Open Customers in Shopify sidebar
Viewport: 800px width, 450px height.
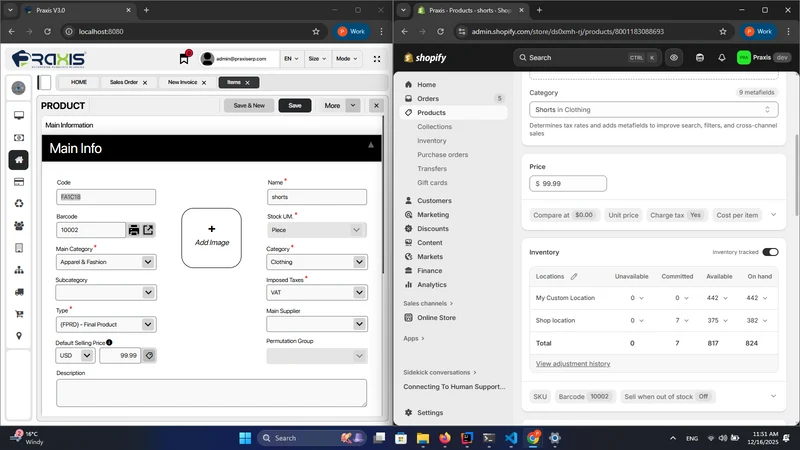click(434, 201)
